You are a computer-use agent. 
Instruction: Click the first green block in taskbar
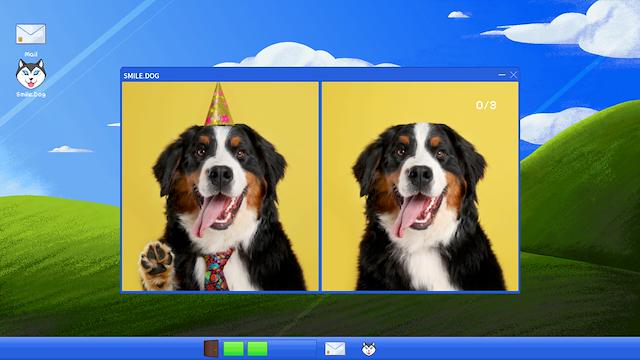[x=233, y=349]
